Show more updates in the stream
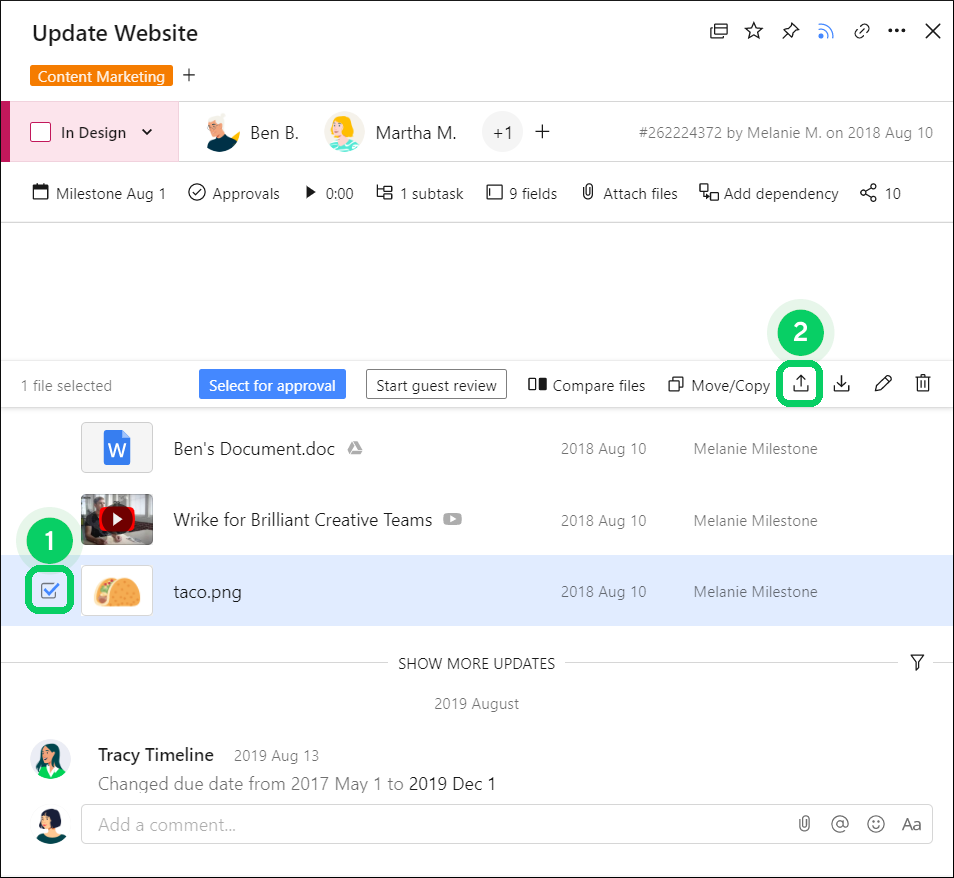 (476, 663)
